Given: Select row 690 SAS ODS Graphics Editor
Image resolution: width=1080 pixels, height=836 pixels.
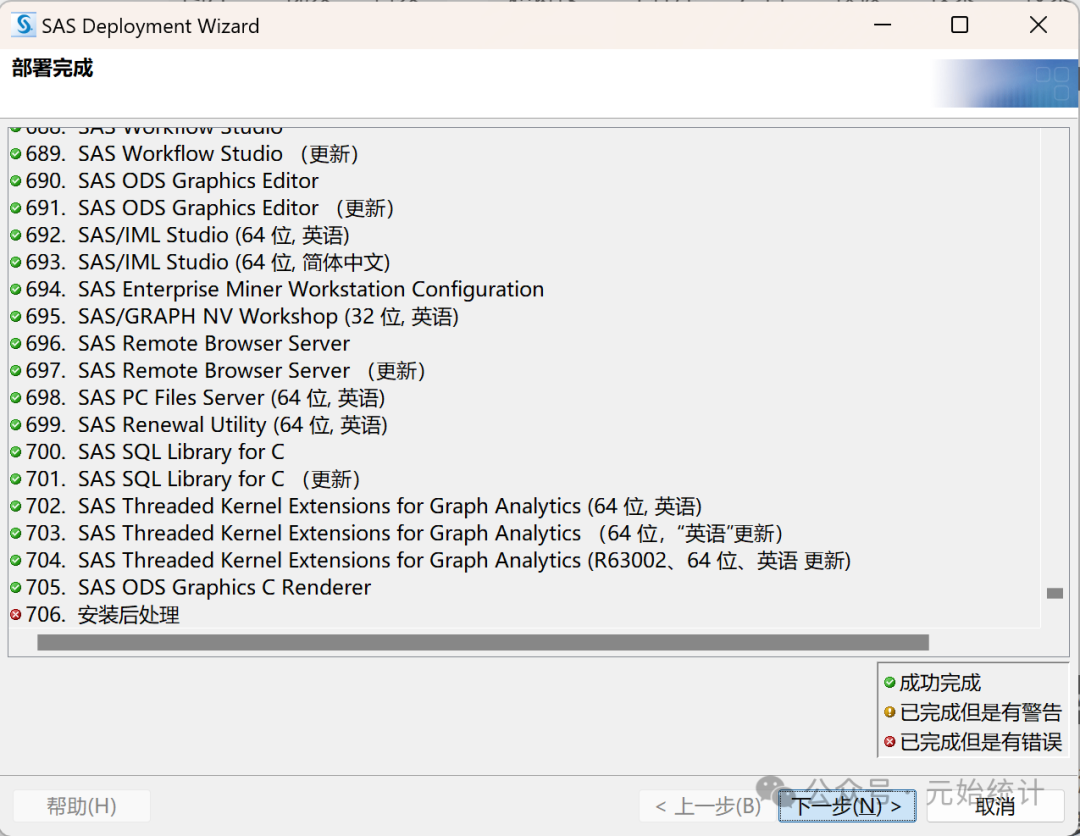Looking at the screenshot, I should [165, 181].
